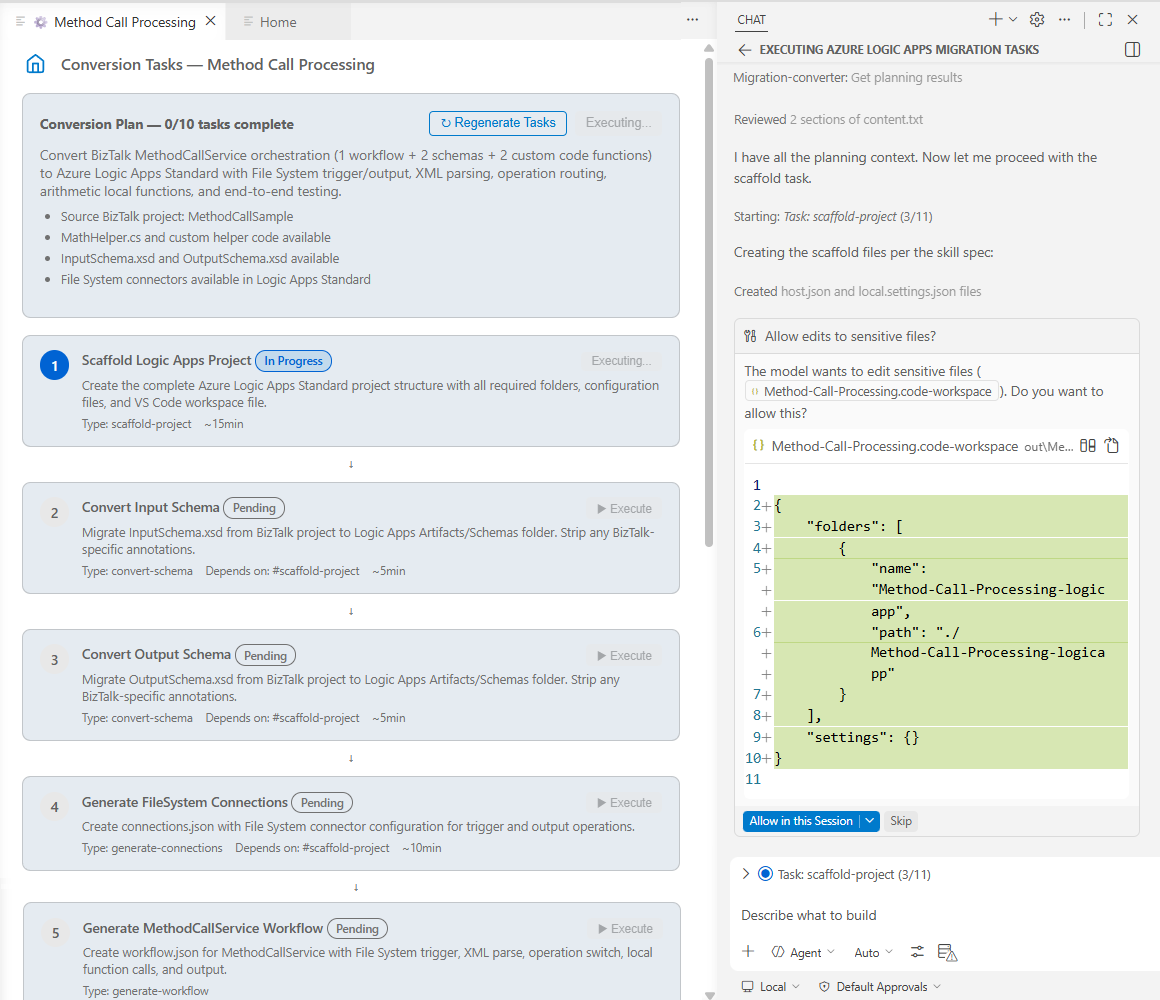Close the Method Call Processing tab
The image size is (1160, 1000).
211,21
